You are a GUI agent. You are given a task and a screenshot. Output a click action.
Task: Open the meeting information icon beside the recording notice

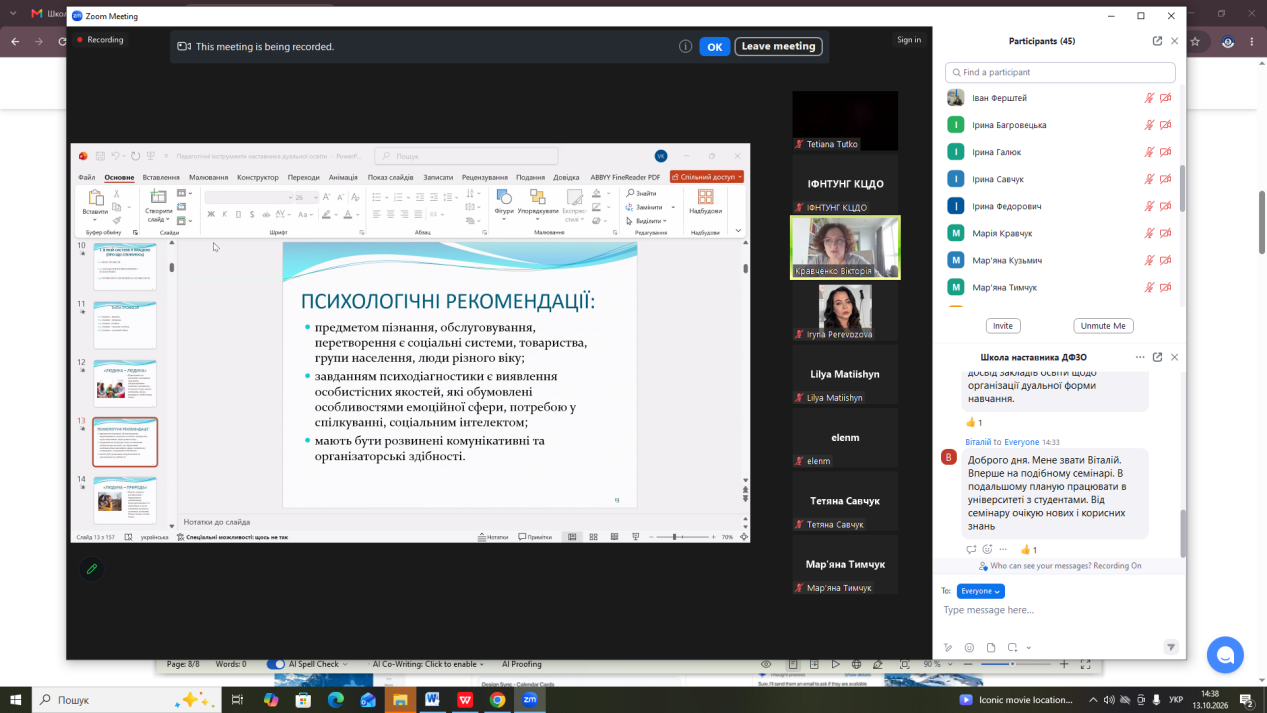(685, 46)
